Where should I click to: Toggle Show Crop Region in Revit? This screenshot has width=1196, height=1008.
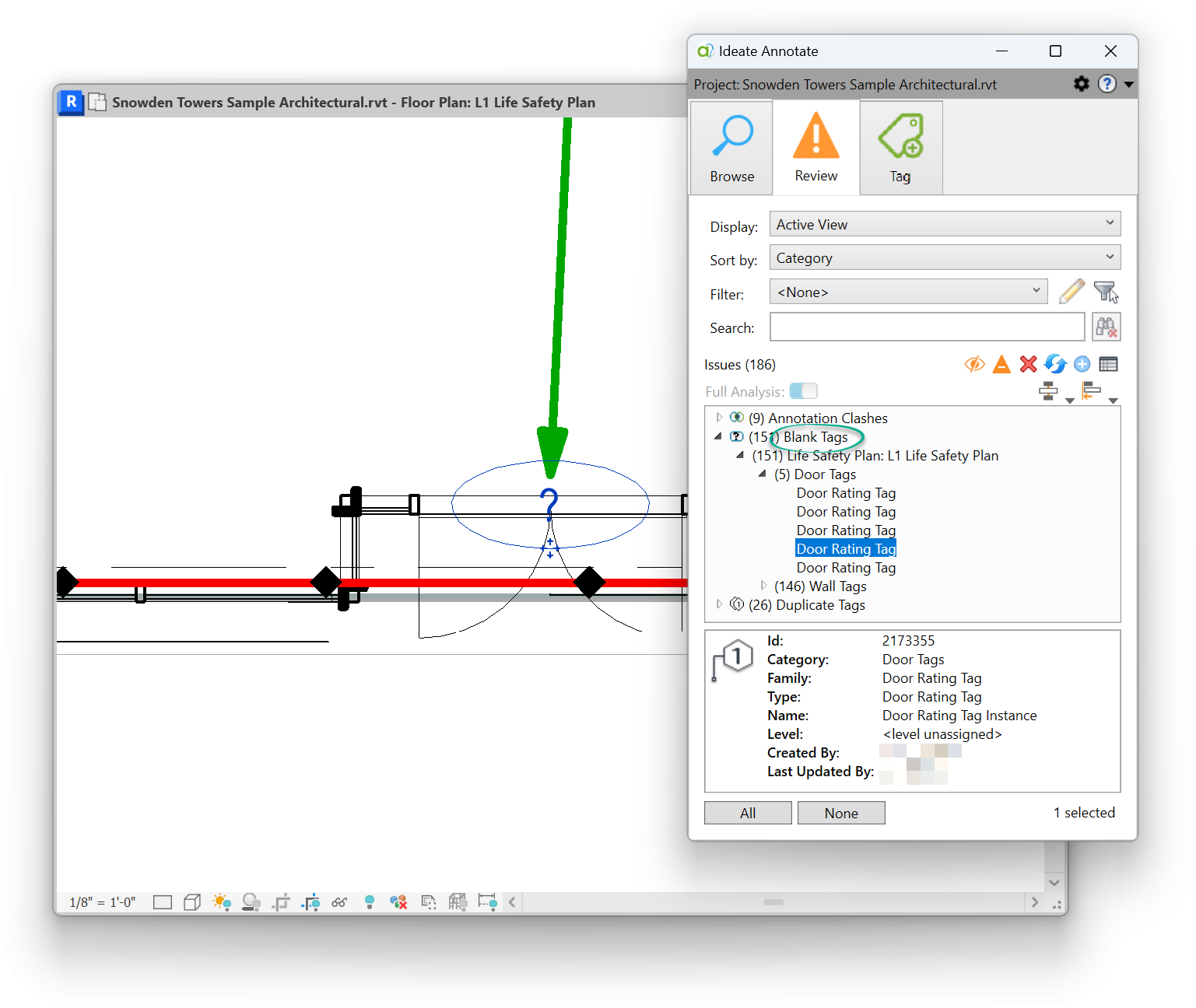click(310, 902)
